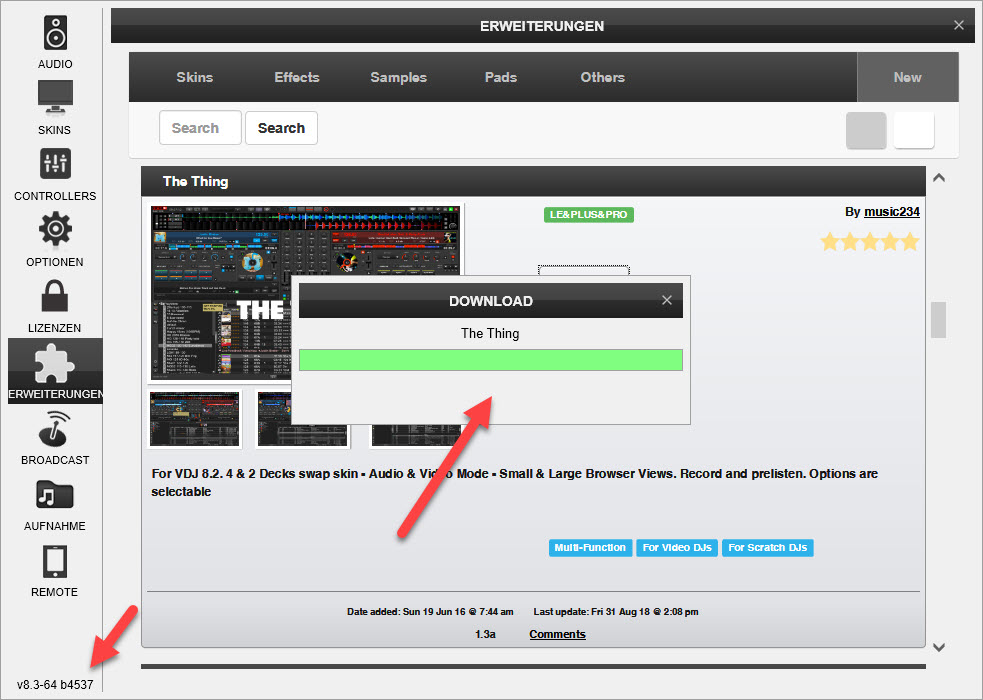983x700 pixels.
Task: Open the Broadcast antenna icon
Action: [55, 428]
